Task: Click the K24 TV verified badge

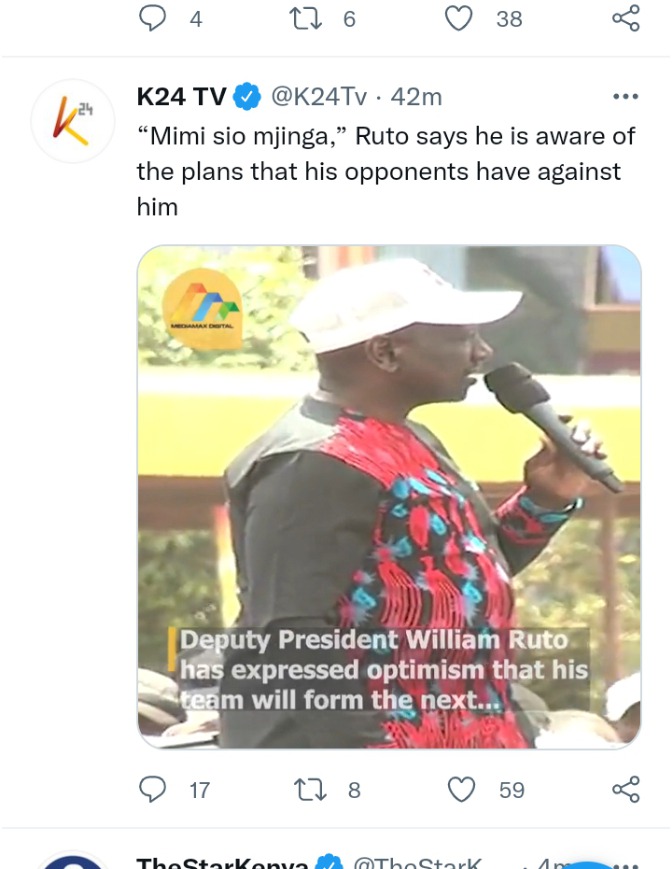Action: click(247, 96)
